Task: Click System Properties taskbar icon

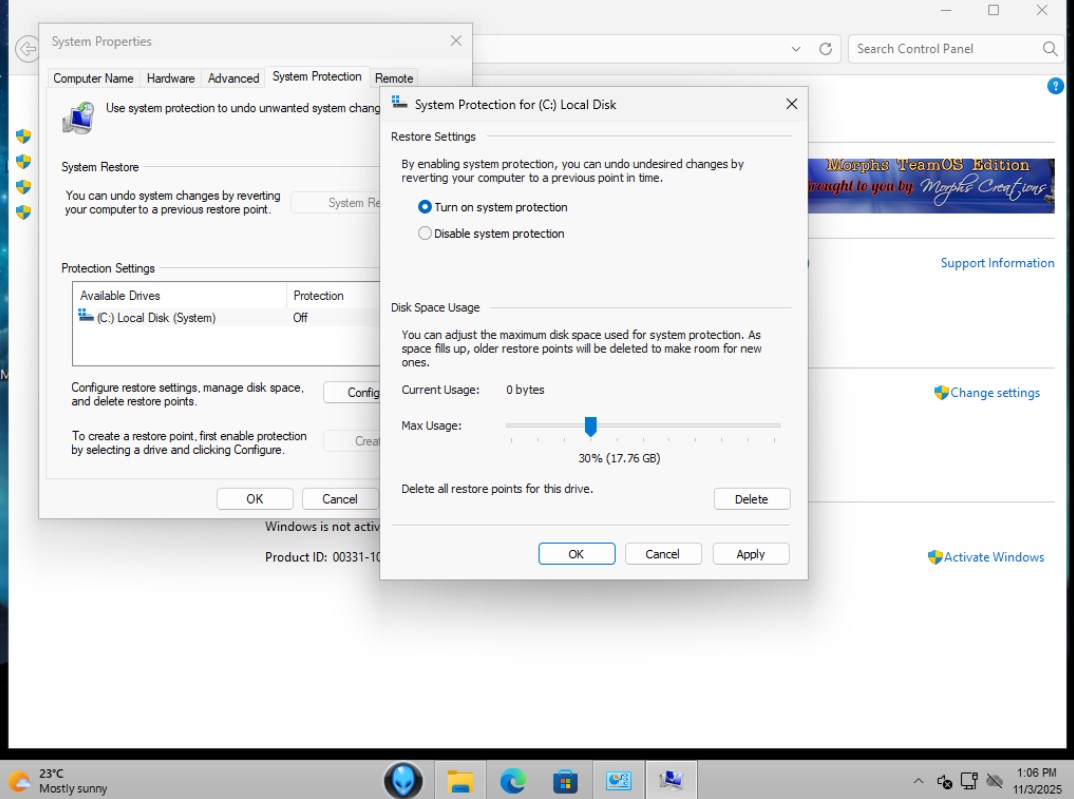Action: (x=671, y=780)
